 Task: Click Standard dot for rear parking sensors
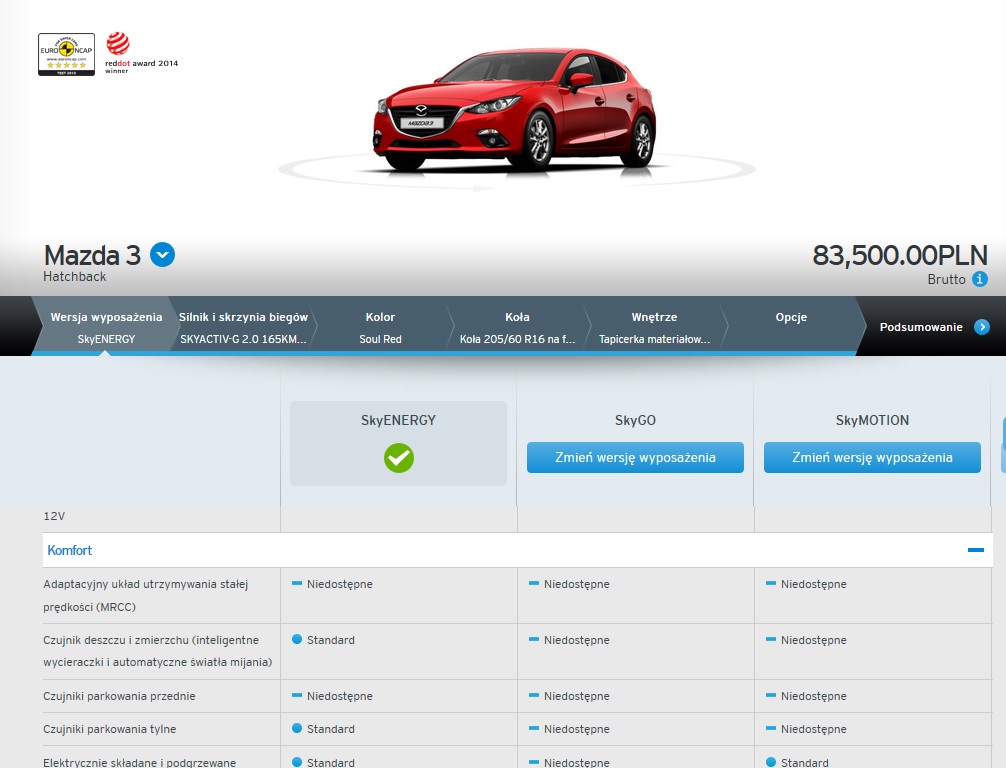(297, 729)
